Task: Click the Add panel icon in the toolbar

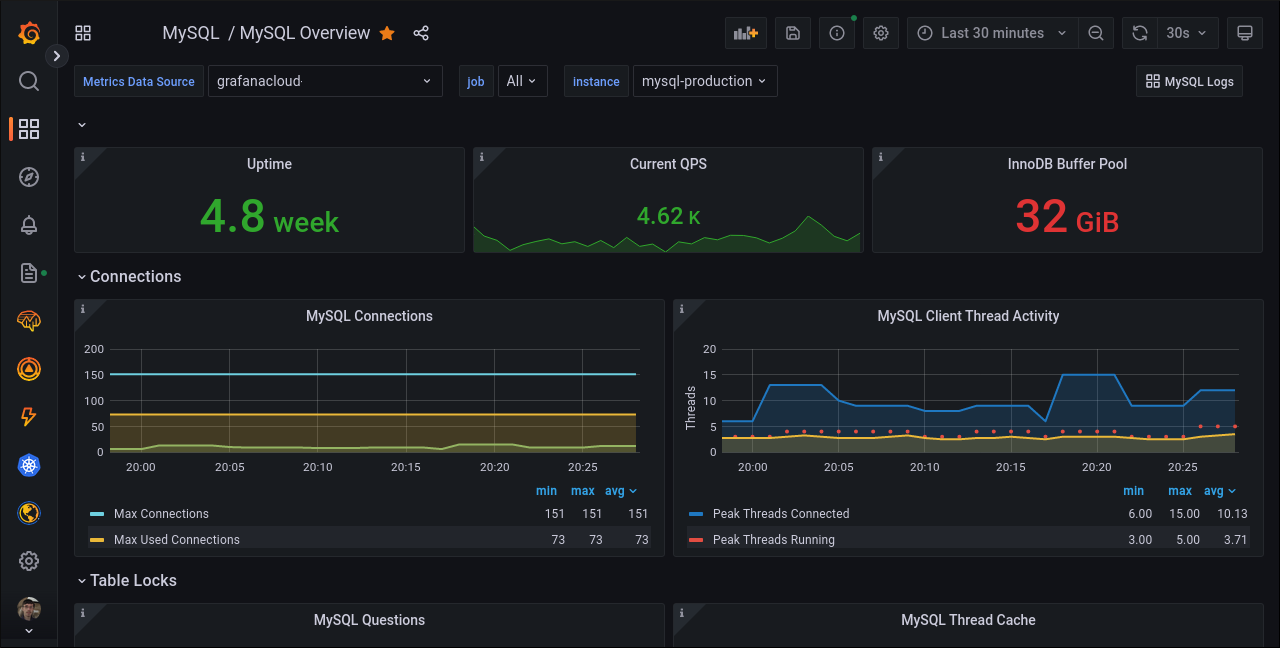Action: pyautogui.click(x=745, y=32)
